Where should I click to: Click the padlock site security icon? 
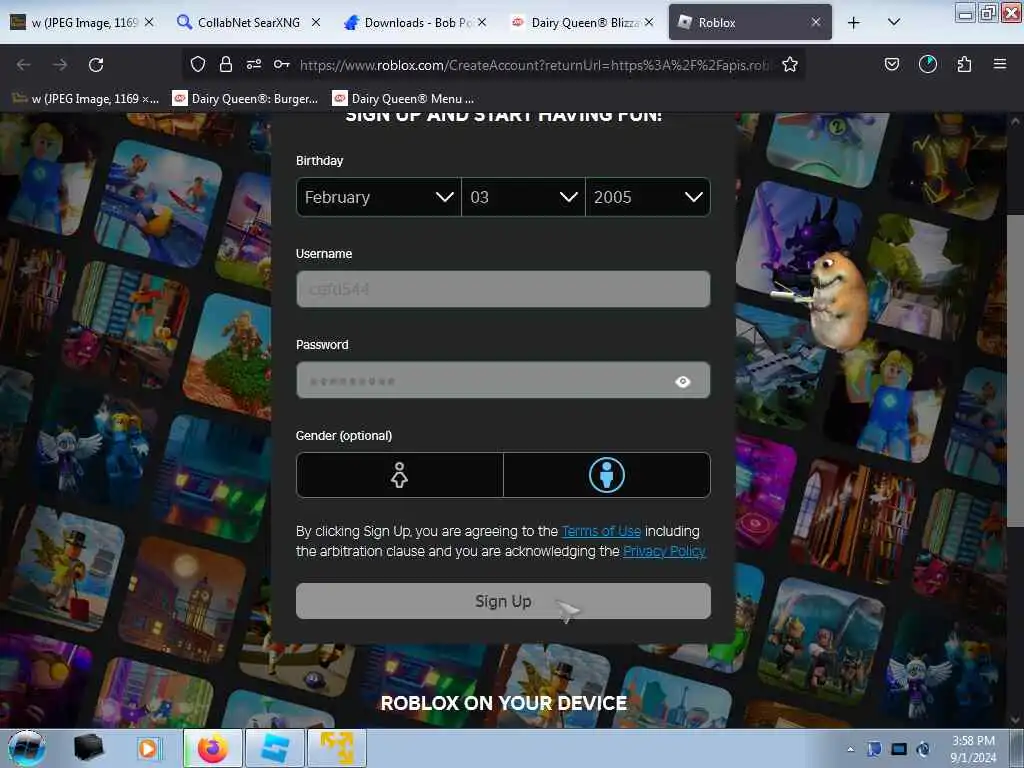point(226,64)
